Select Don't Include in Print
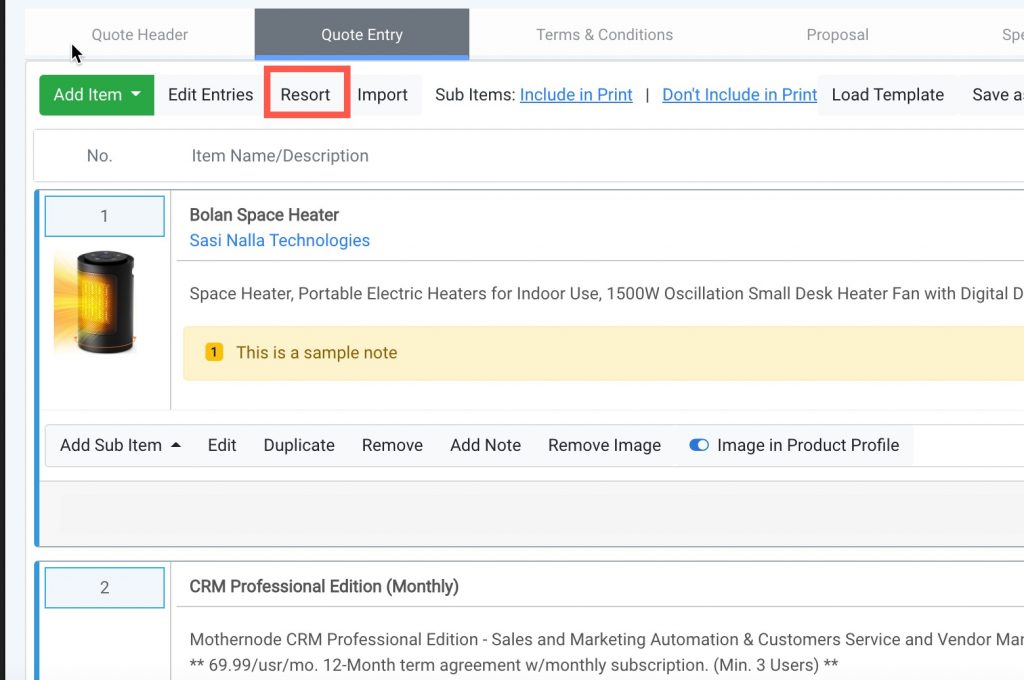 tap(739, 95)
